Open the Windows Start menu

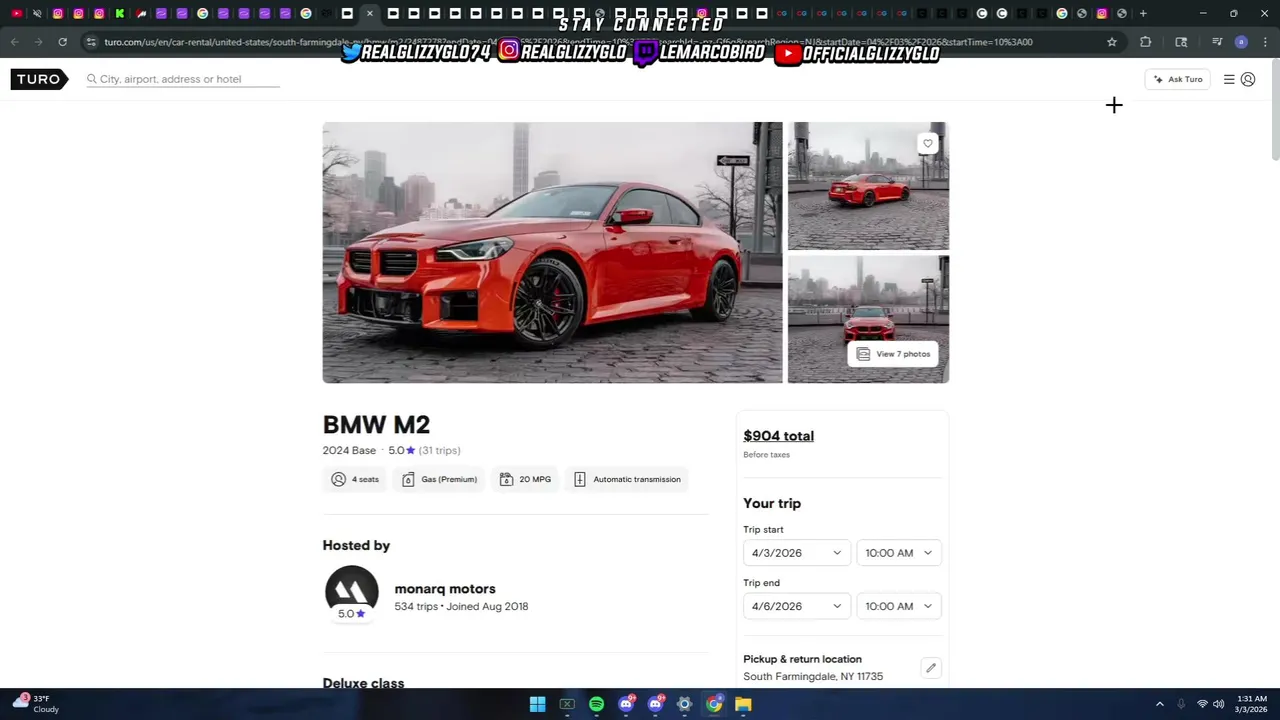pos(537,704)
